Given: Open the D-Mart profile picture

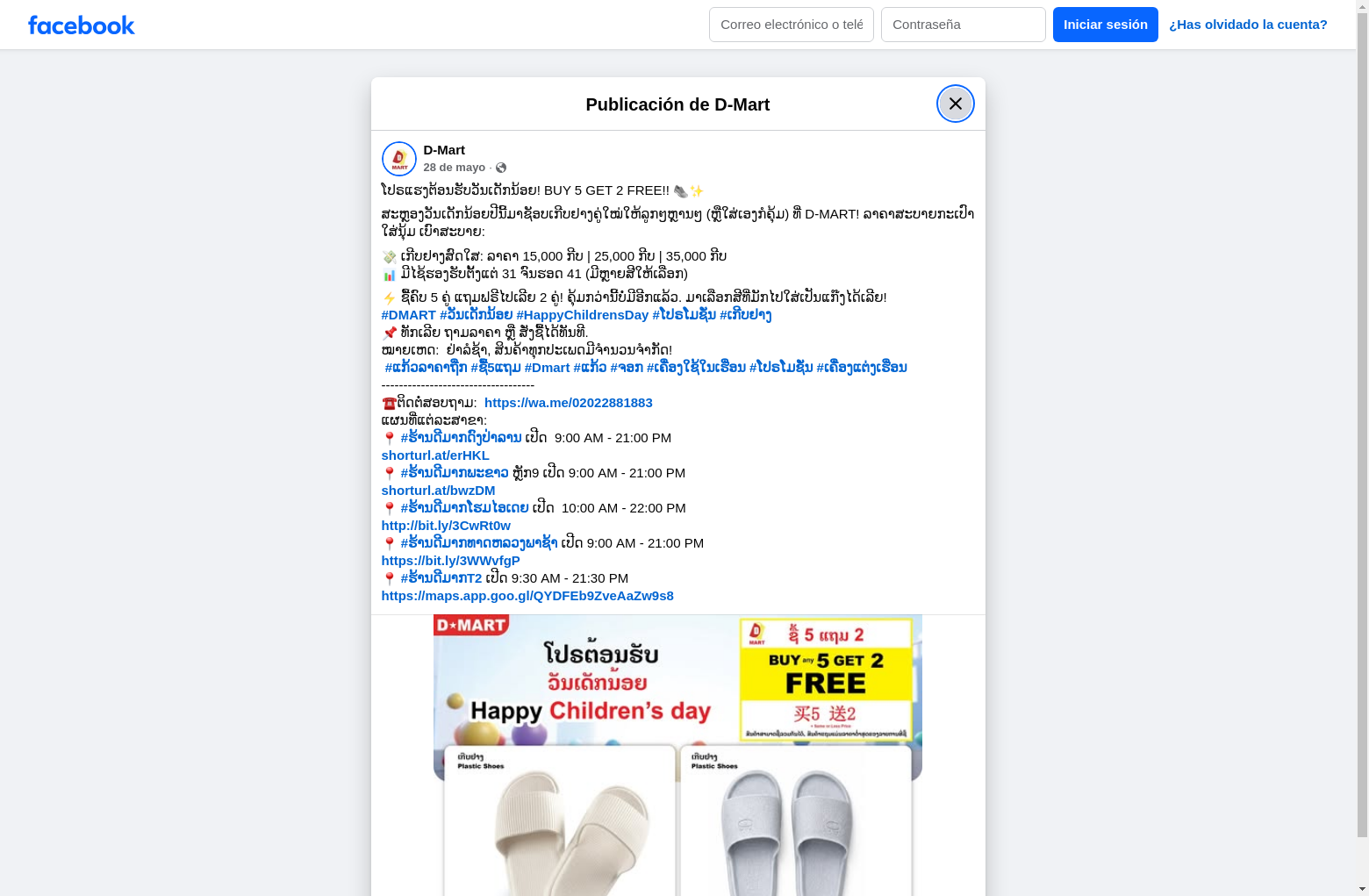Looking at the screenshot, I should 399,159.
